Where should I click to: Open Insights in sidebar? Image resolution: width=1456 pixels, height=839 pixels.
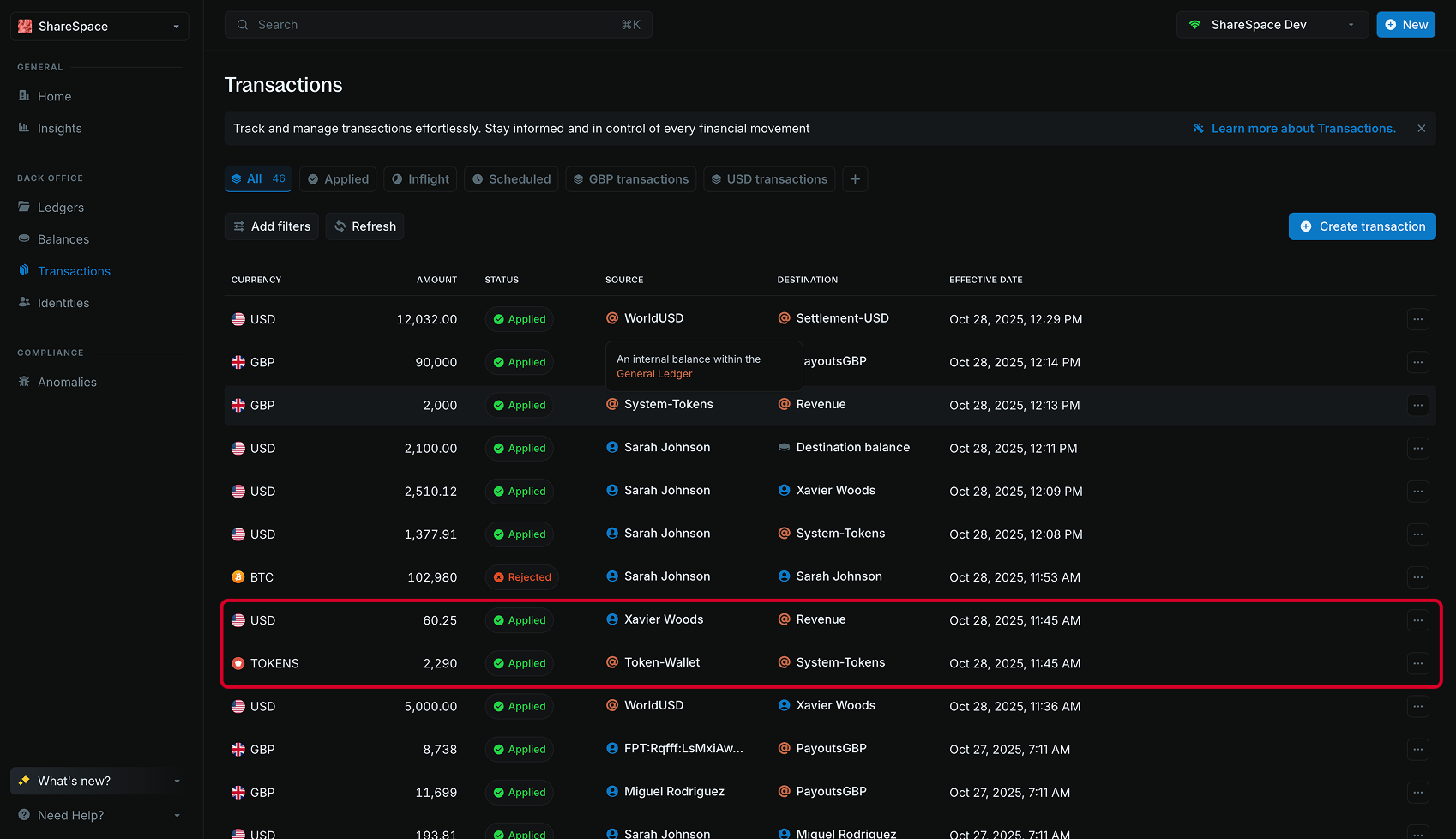(x=59, y=128)
